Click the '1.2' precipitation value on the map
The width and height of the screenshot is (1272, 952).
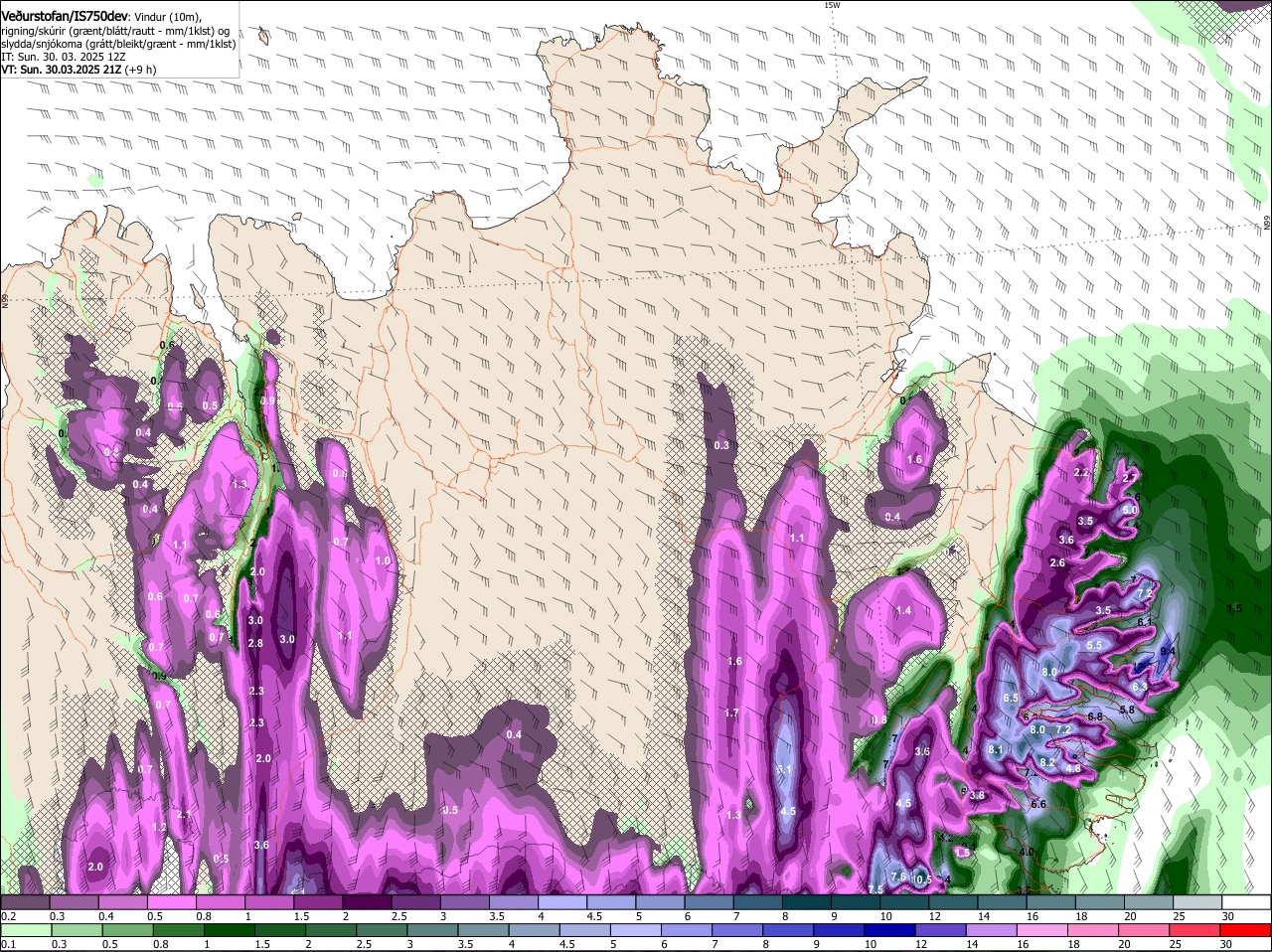(159, 828)
